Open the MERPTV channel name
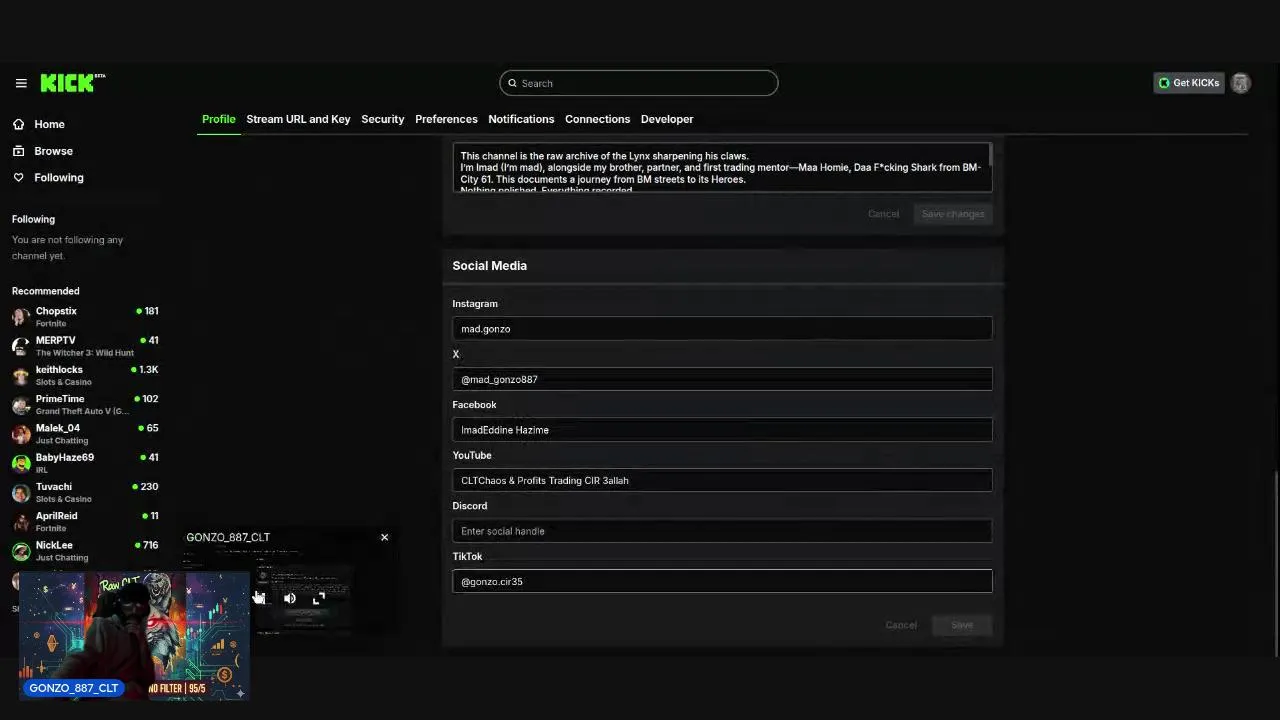Image resolution: width=1280 pixels, height=720 pixels. 55,340
